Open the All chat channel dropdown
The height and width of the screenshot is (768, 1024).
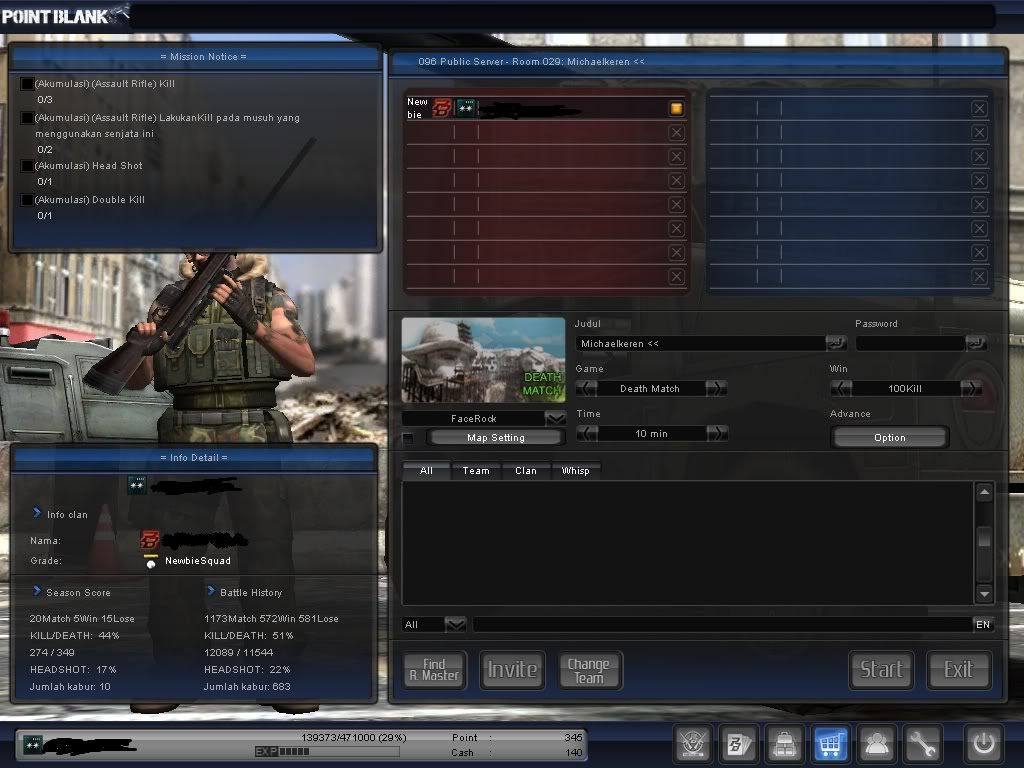coord(455,624)
